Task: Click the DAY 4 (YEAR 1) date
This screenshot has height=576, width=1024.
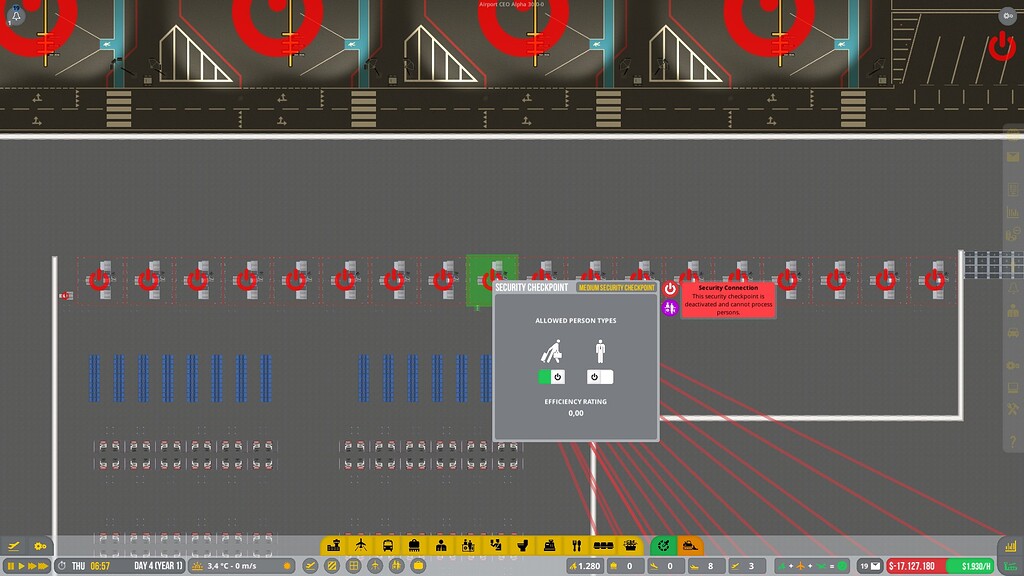Action: tap(159, 566)
